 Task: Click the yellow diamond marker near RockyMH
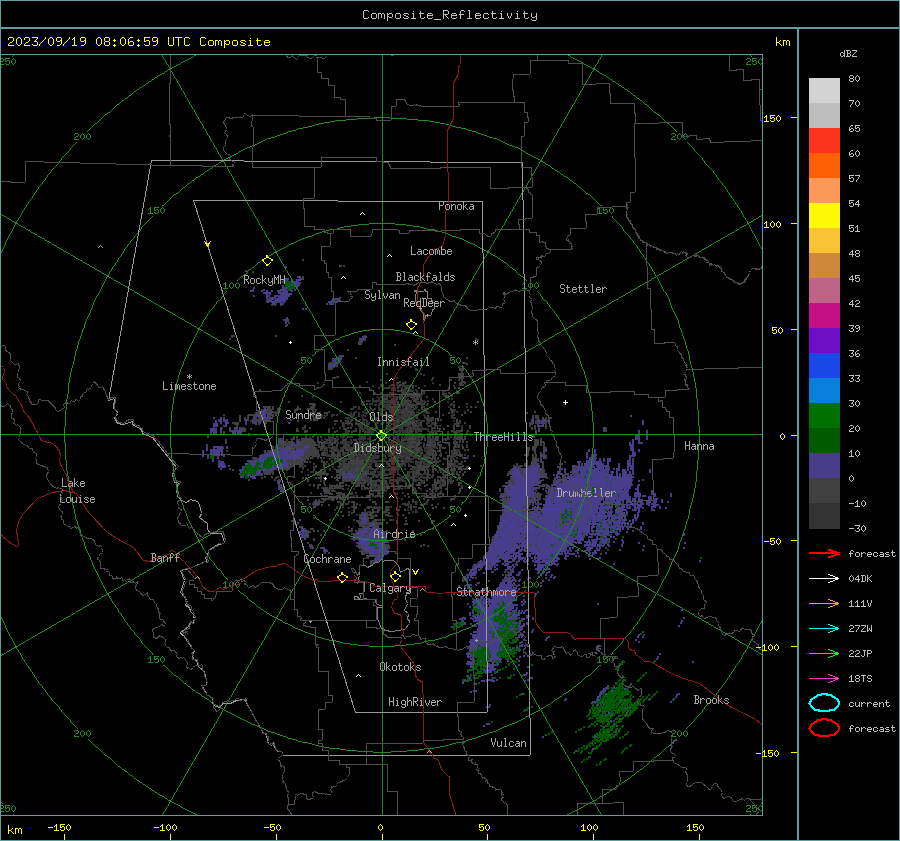click(x=267, y=261)
